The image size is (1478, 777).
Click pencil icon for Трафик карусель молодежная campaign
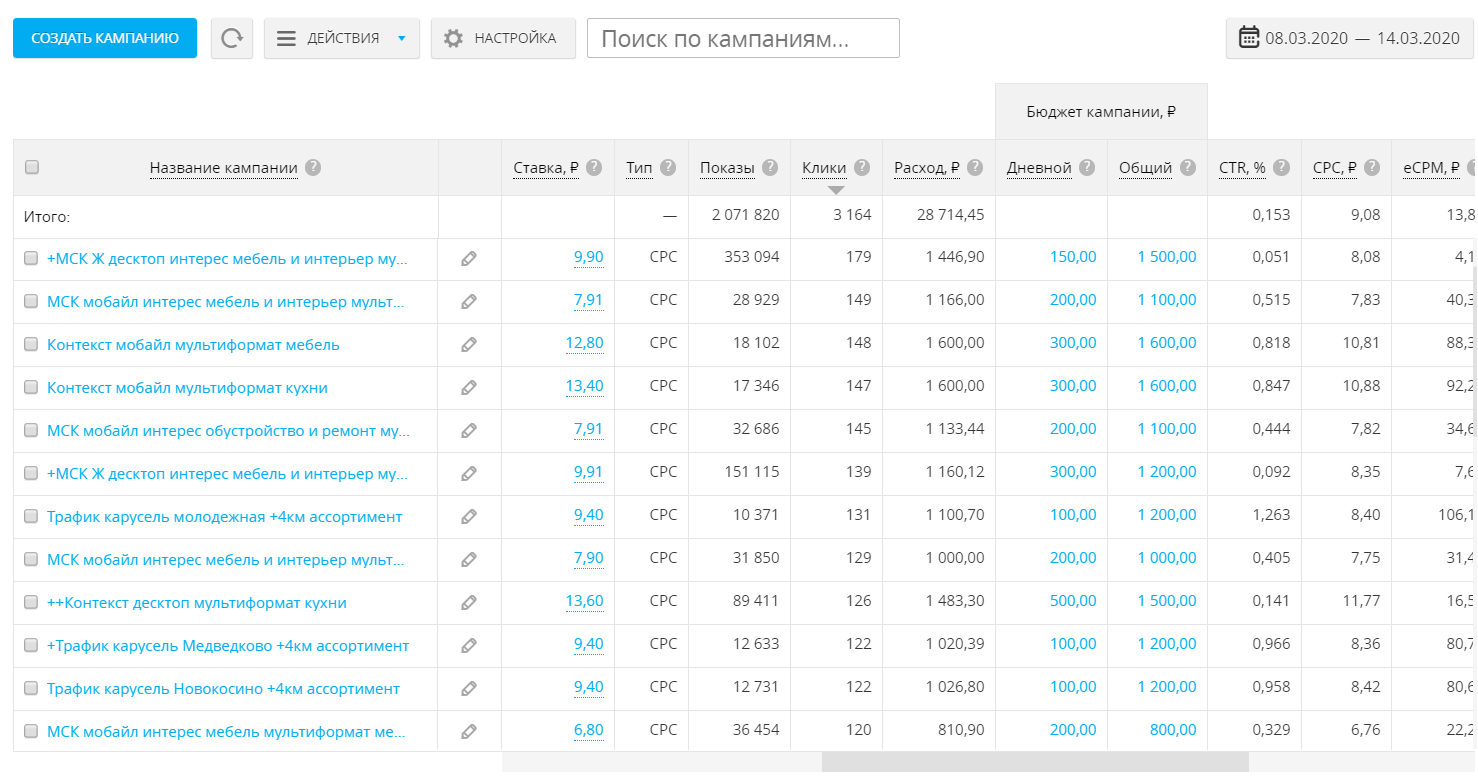(469, 516)
